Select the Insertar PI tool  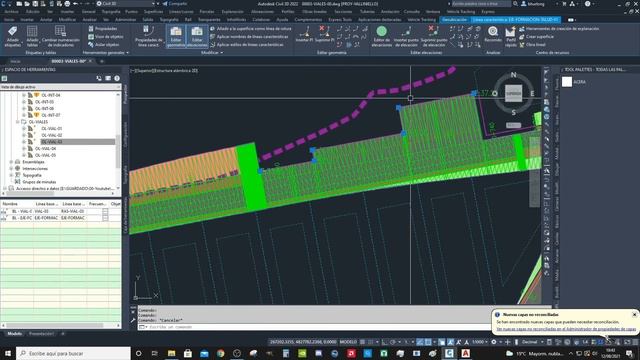click(x=304, y=34)
